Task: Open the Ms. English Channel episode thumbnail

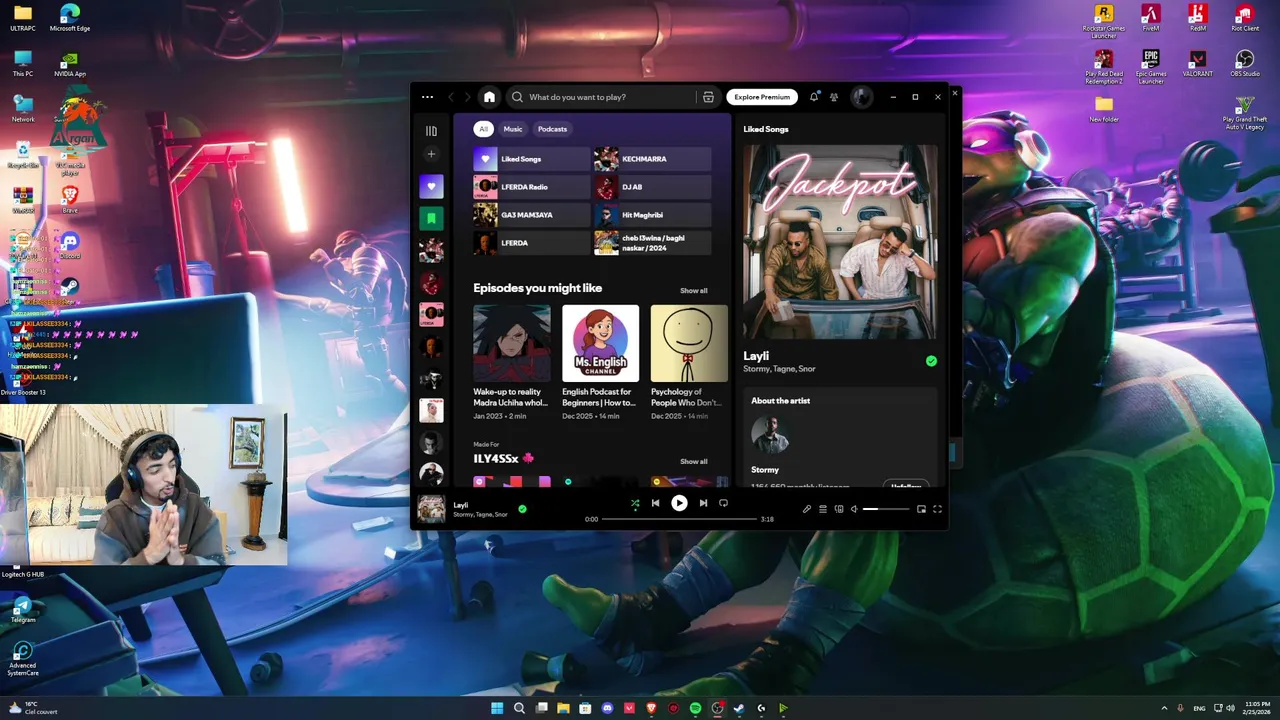Action: point(600,343)
